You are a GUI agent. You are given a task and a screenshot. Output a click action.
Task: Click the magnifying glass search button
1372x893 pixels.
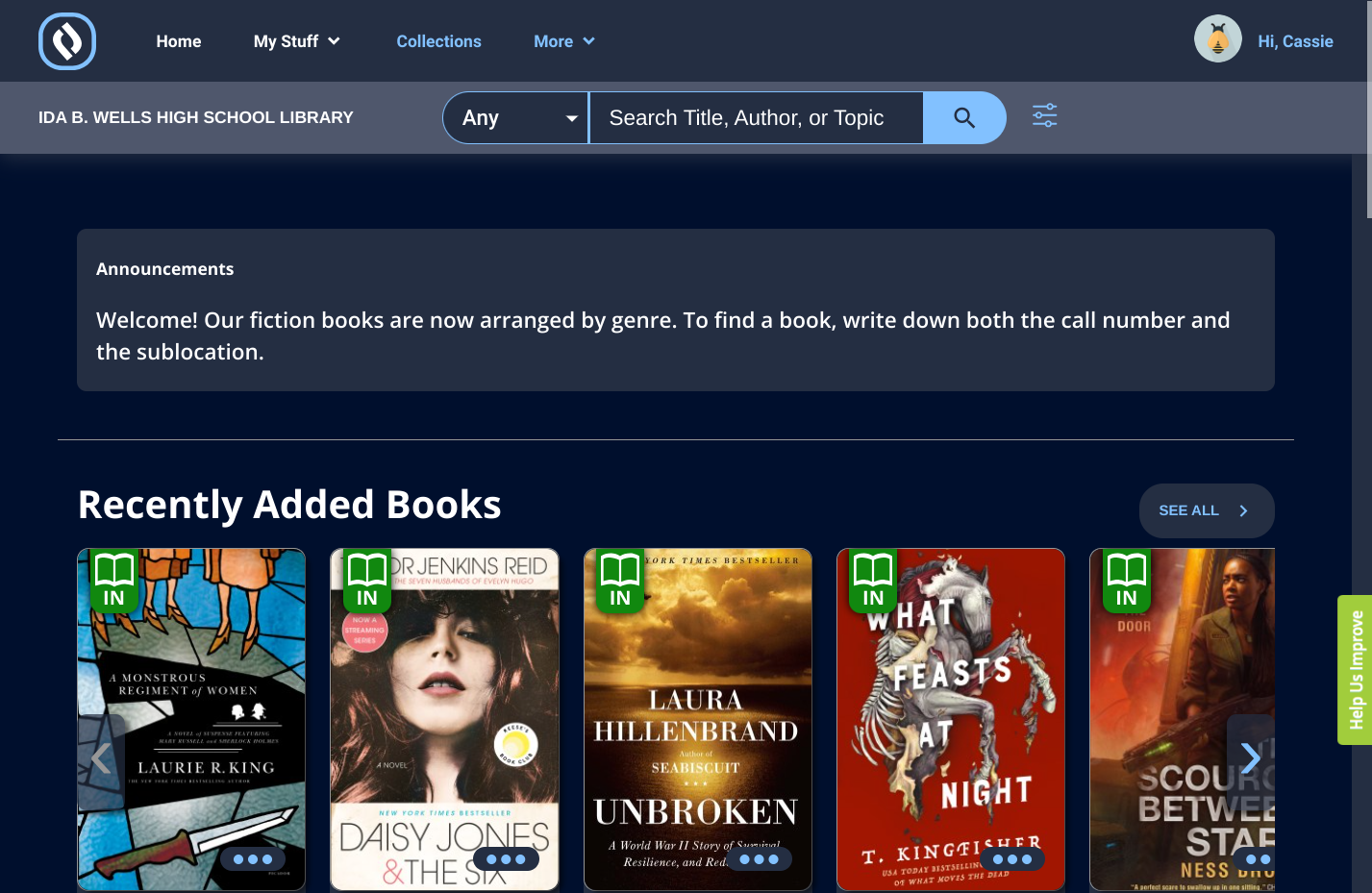tap(964, 117)
